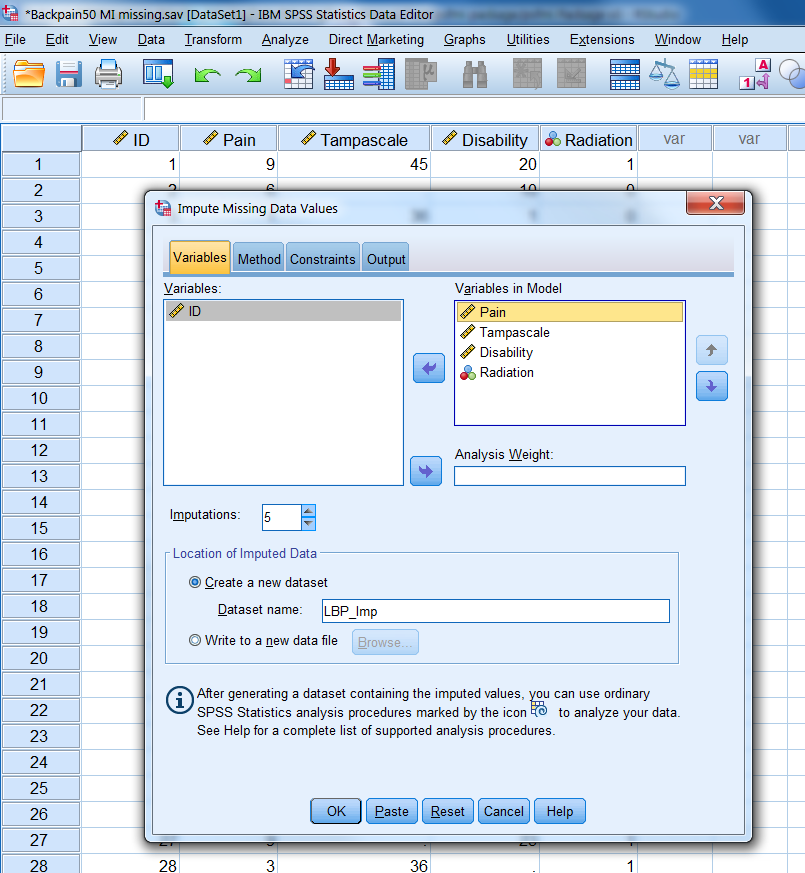Click the Browse button
This screenshot has width=805, height=873.
tap(385, 642)
